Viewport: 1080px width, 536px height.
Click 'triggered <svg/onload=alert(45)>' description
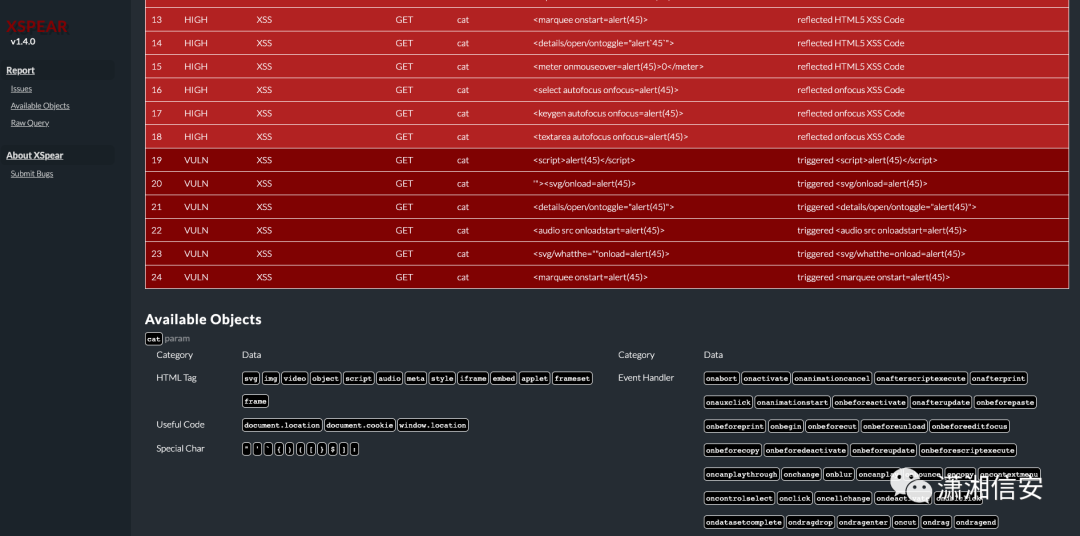862,183
